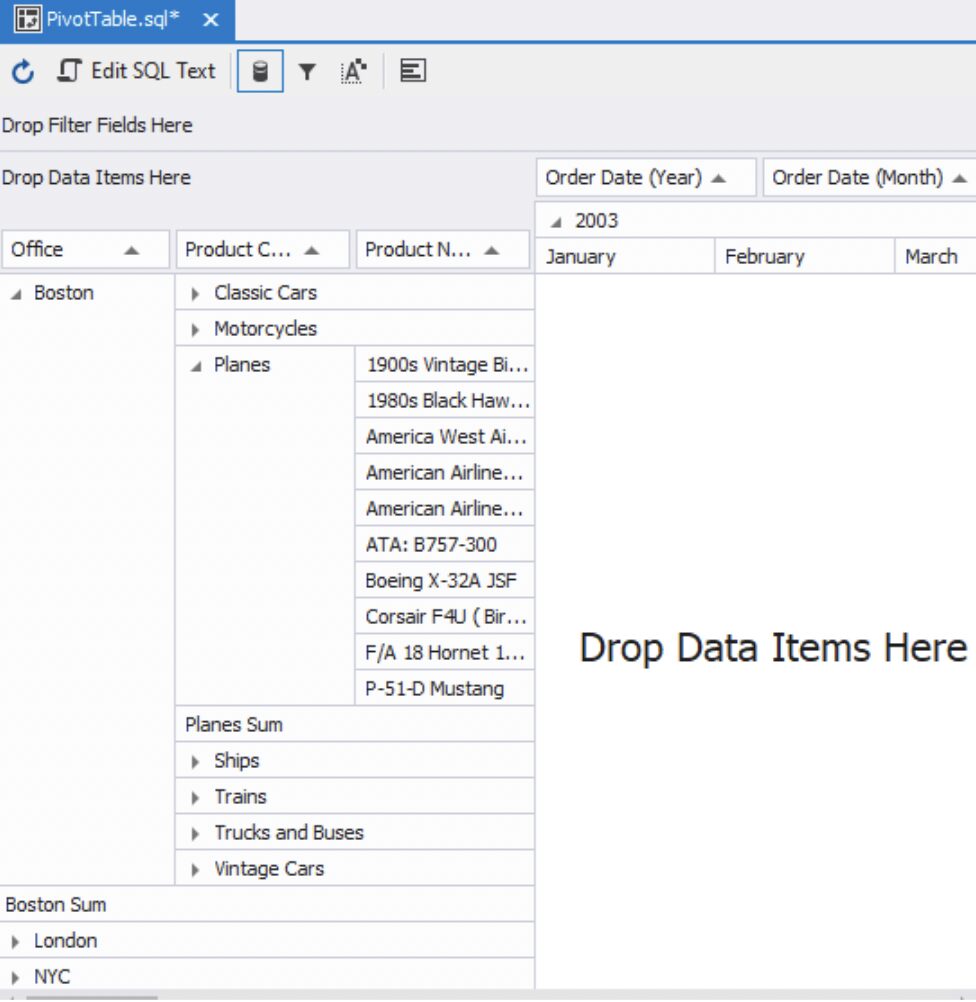This screenshot has height=1002, width=976.
Task: Expand the London office row
Action: [x=16, y=942]
